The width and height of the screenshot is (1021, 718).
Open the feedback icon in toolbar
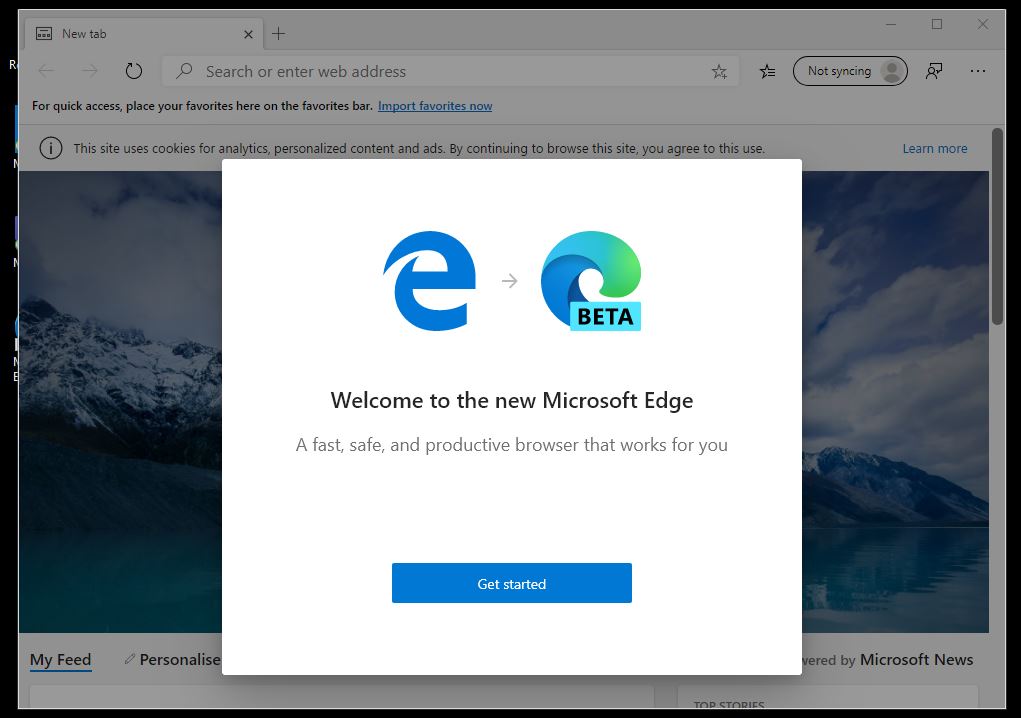click(x=934, y=71)
